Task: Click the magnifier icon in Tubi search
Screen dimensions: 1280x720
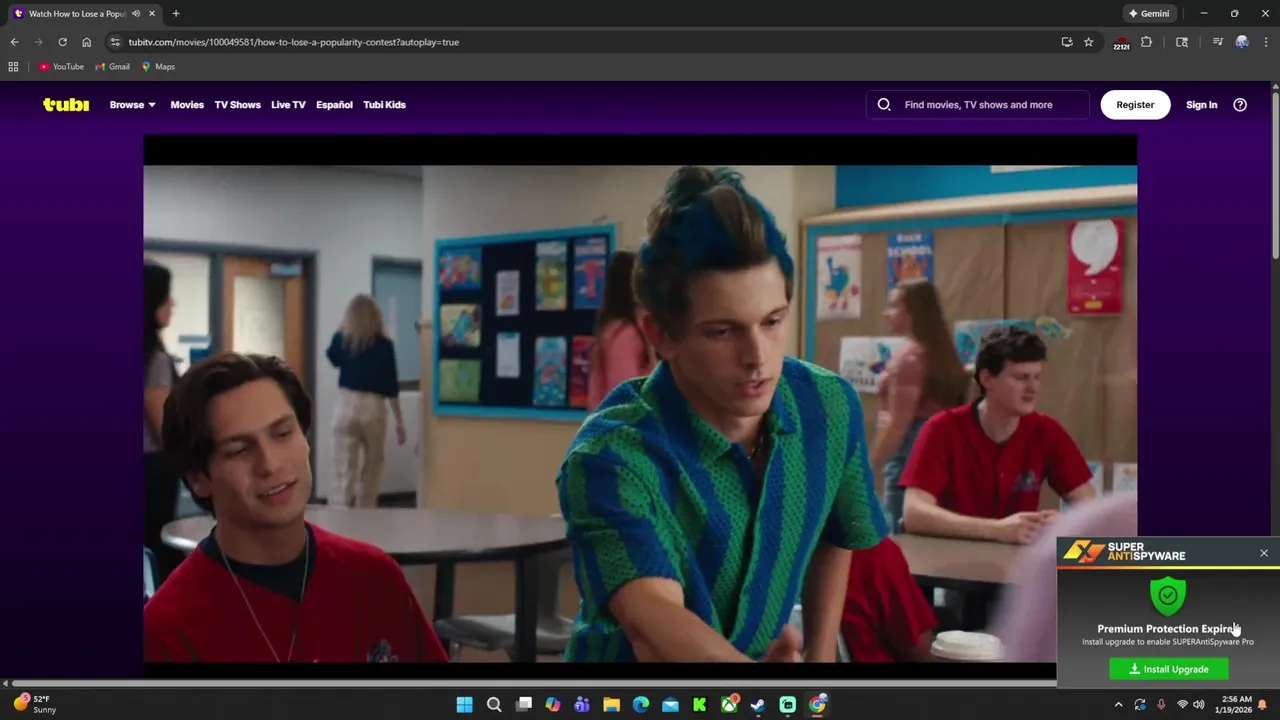Action: (884, 104)
